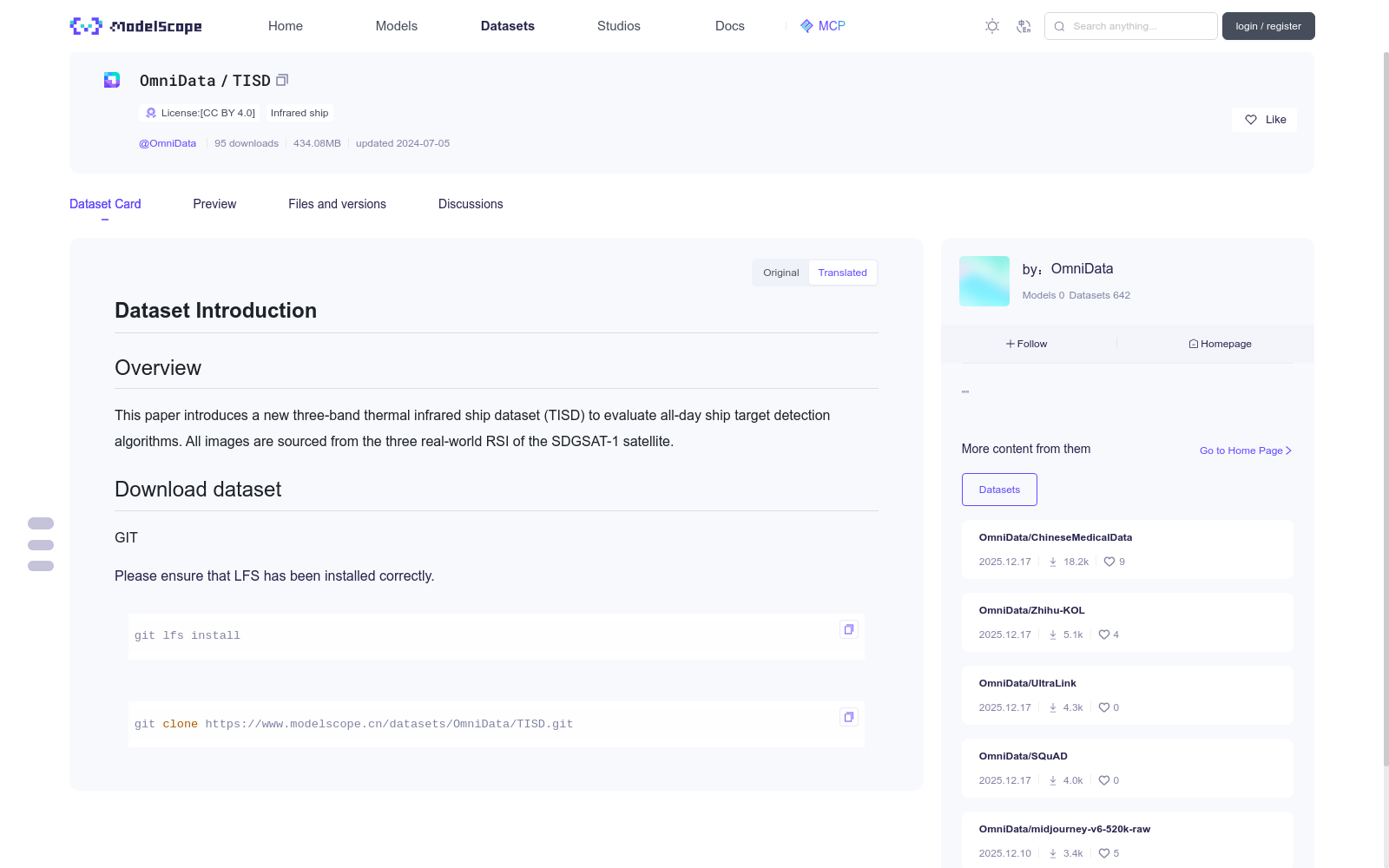Image resolution: width=1389 pixels, height=868 pixels.
Task: Open the Files and versions tab
Action: point(337,204)
